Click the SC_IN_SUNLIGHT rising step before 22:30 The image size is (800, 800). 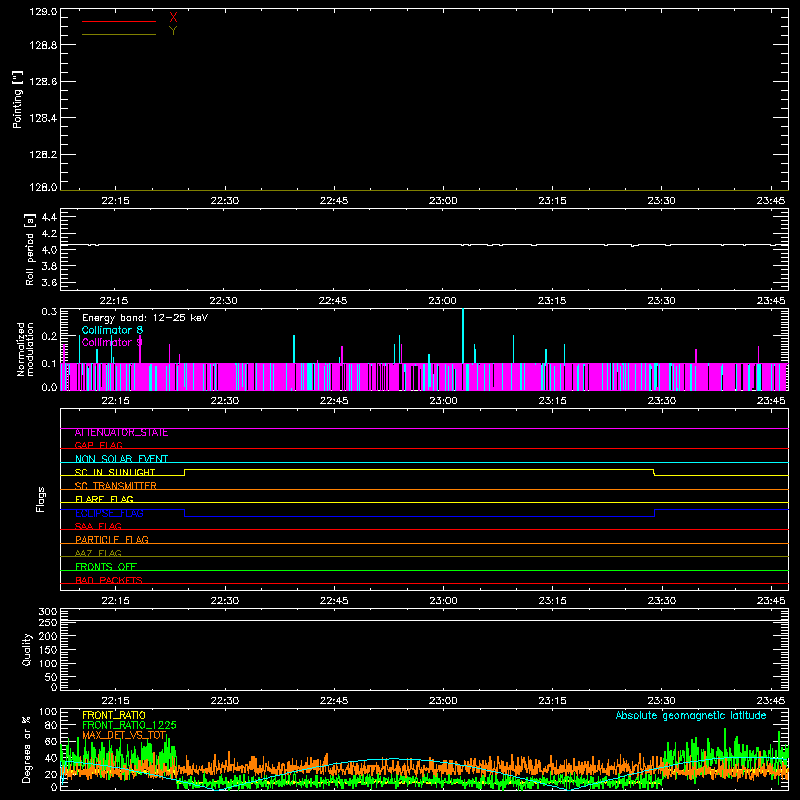tap(185, 472)
